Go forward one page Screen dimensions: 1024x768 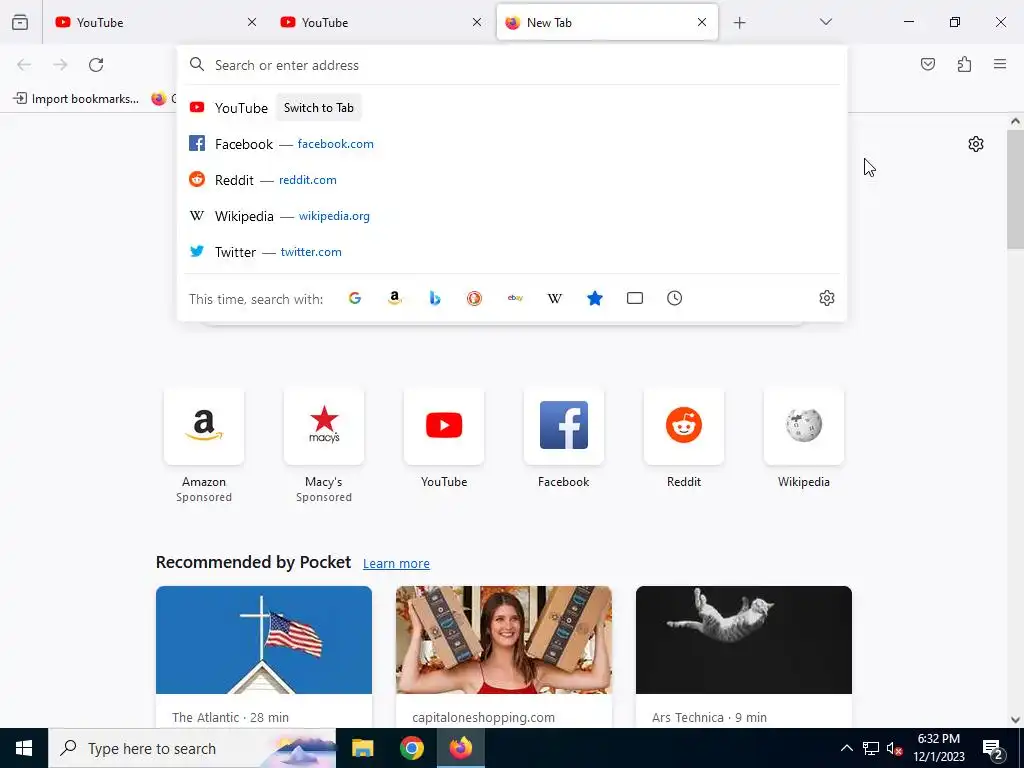click(60, 65)
